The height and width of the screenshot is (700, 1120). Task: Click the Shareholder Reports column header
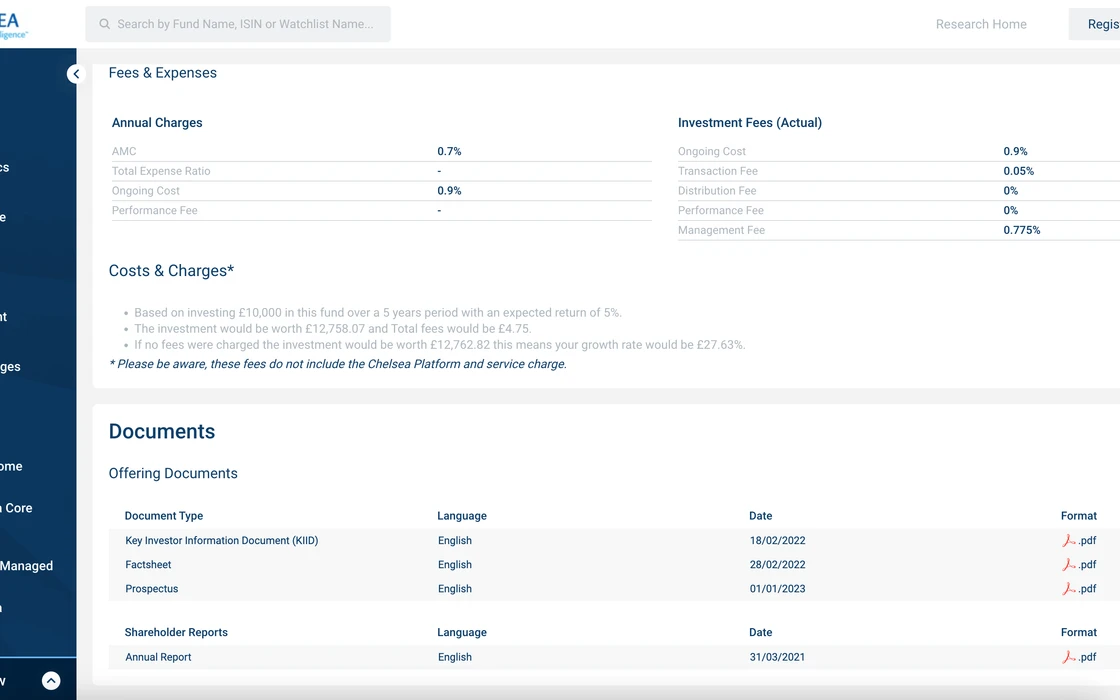(176, 633)
